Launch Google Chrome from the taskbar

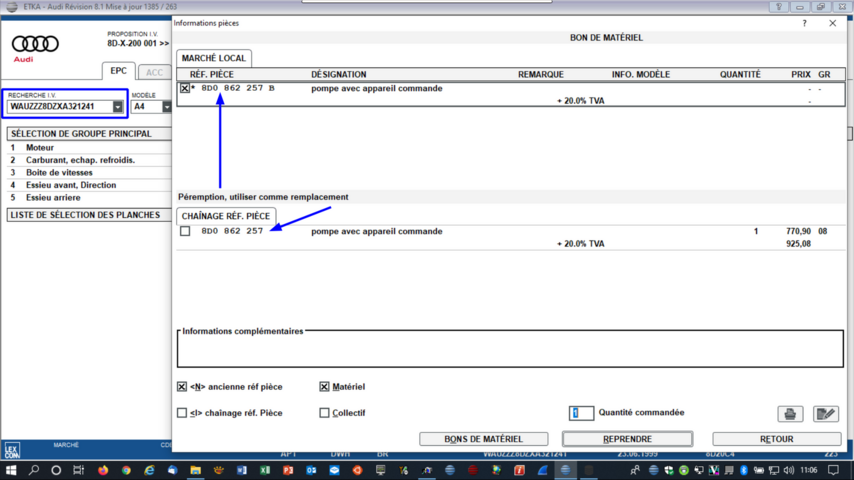[x=126, y=470]
